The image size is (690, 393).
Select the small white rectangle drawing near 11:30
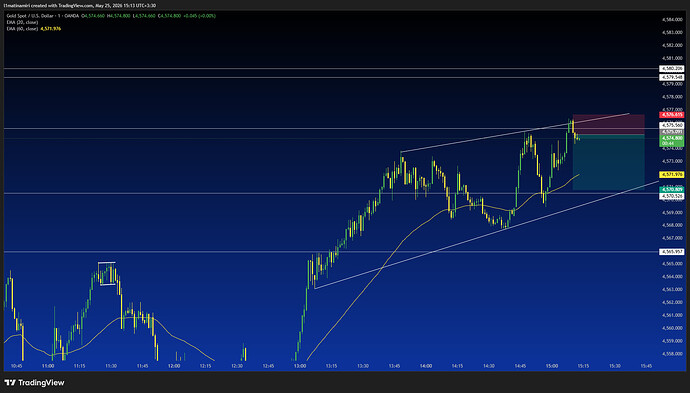click(107, 274)
